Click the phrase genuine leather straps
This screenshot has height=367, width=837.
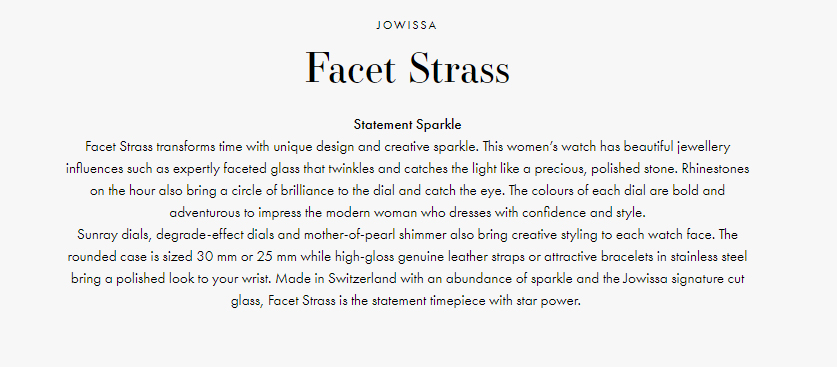tap(447, 258)
